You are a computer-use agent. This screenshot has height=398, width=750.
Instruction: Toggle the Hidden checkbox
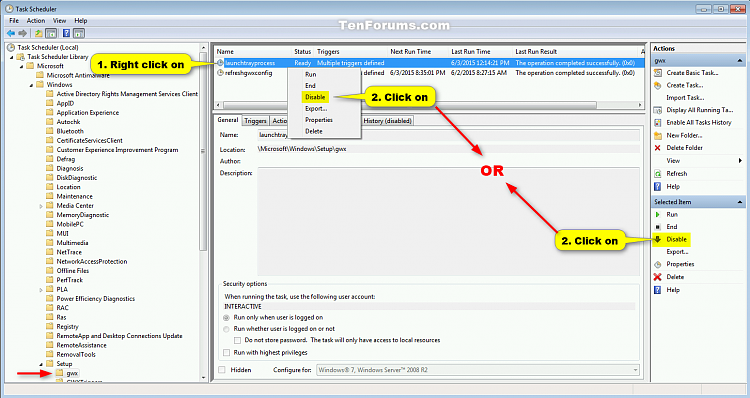click(221, 370)
